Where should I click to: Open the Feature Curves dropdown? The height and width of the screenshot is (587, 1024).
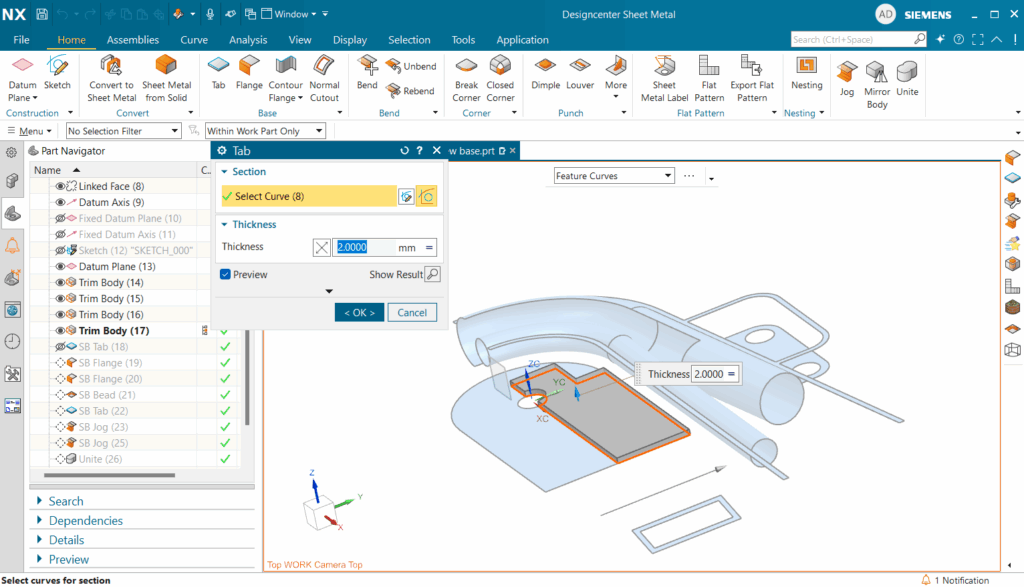pyautogui.click(x=614, y=176)
